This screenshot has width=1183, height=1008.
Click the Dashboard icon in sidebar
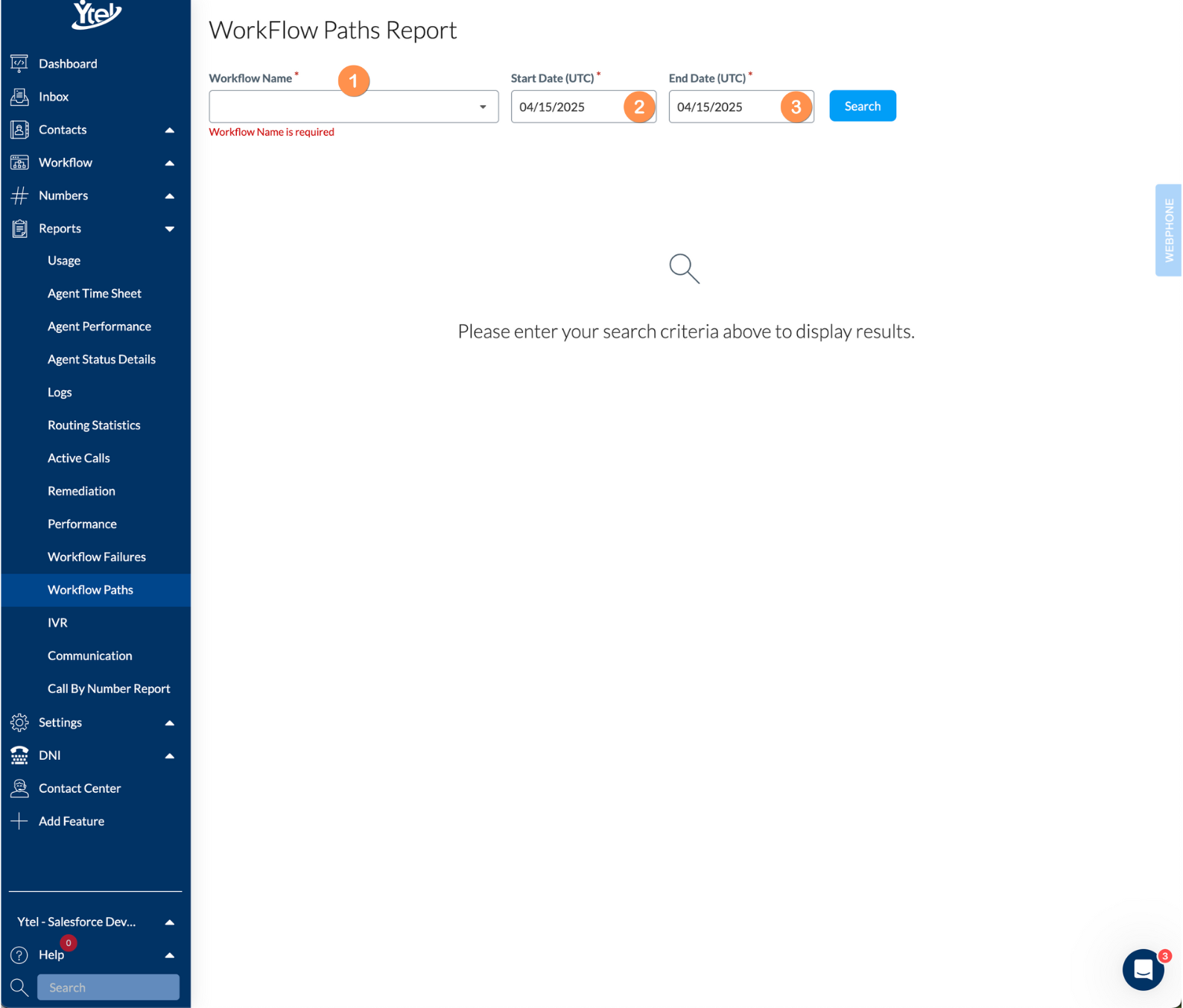pyautogui.click(x=19, y=63)
